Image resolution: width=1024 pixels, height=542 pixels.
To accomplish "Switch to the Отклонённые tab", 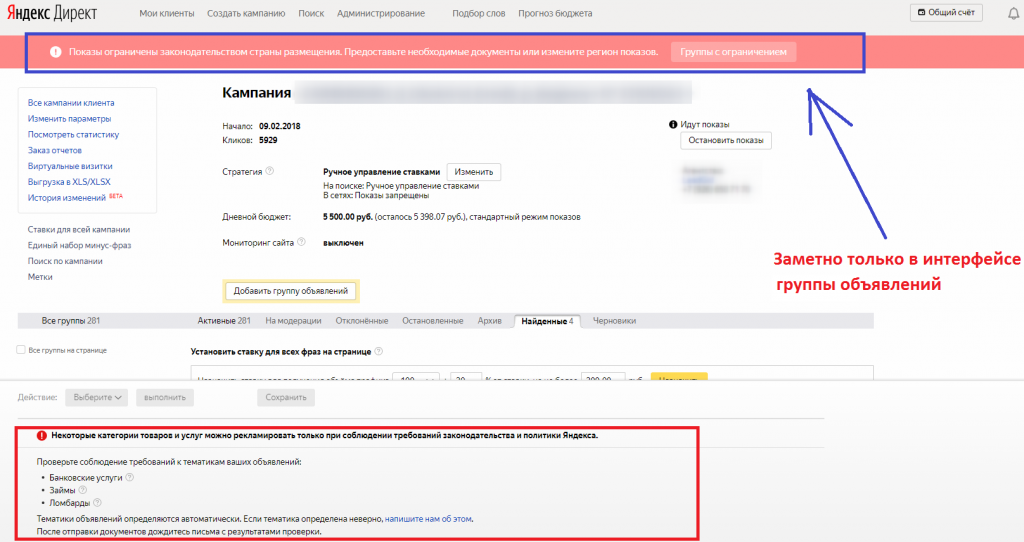I will [x=362, y=321].
